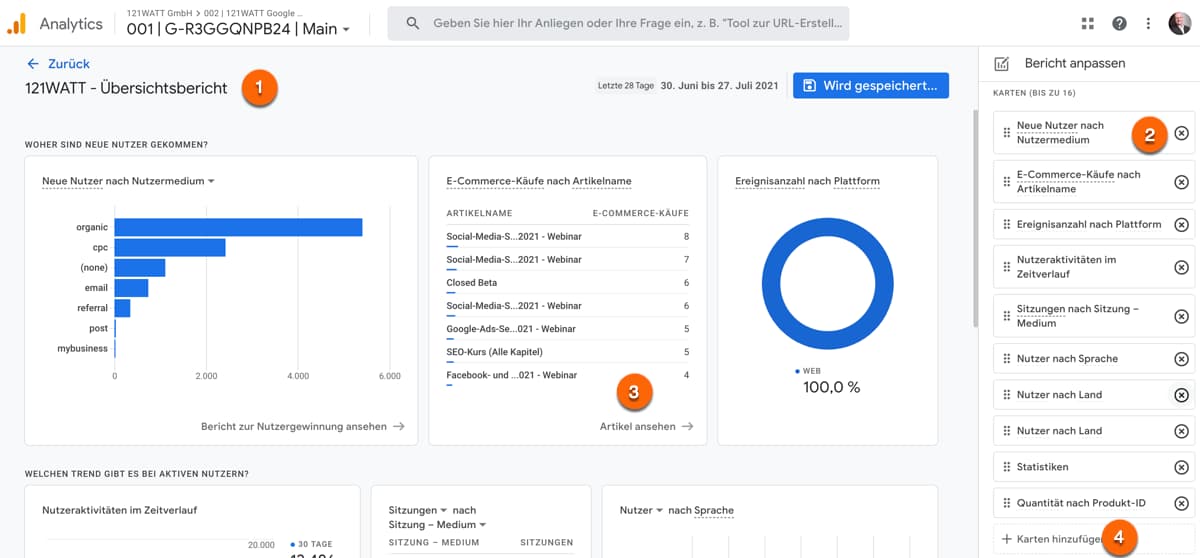The width and height of the screenshot is (1200, 558).
Task: Open the help question mark icon
Action: [x=1119, y=23]
